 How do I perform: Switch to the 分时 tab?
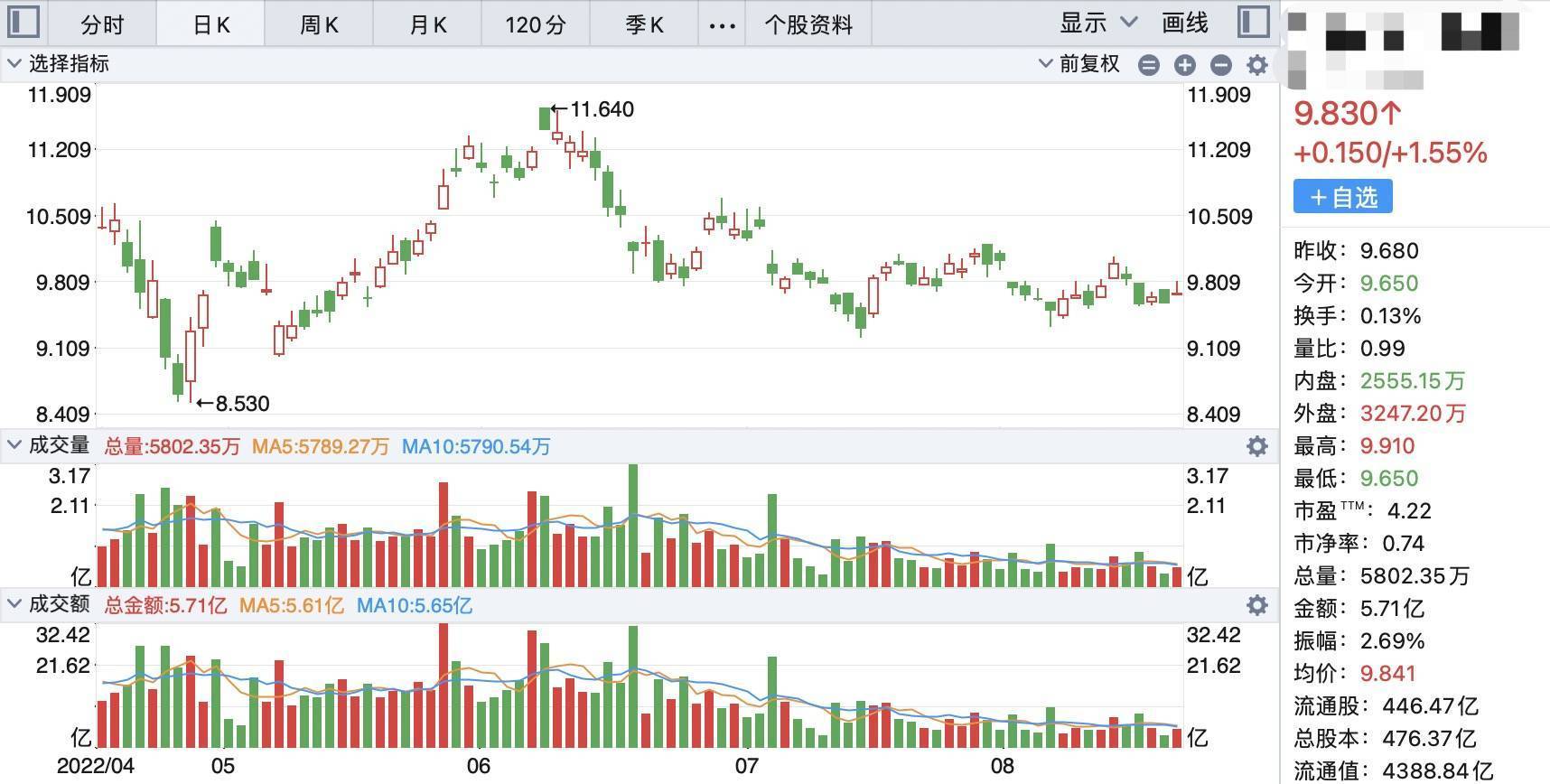102,24
